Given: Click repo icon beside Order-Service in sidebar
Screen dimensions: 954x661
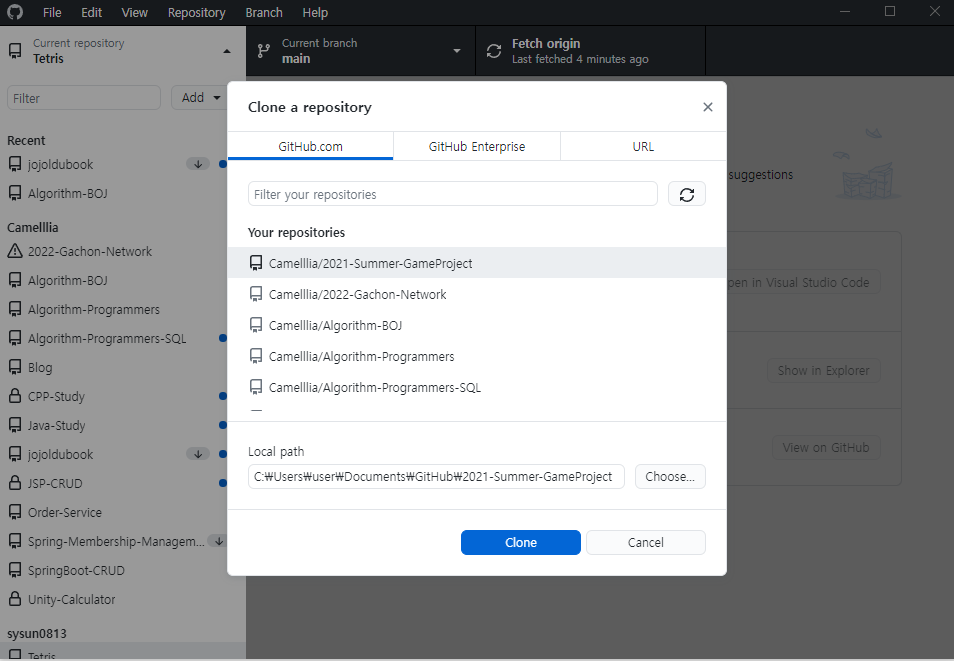Looking at the screenshot, I should point(15,512).
